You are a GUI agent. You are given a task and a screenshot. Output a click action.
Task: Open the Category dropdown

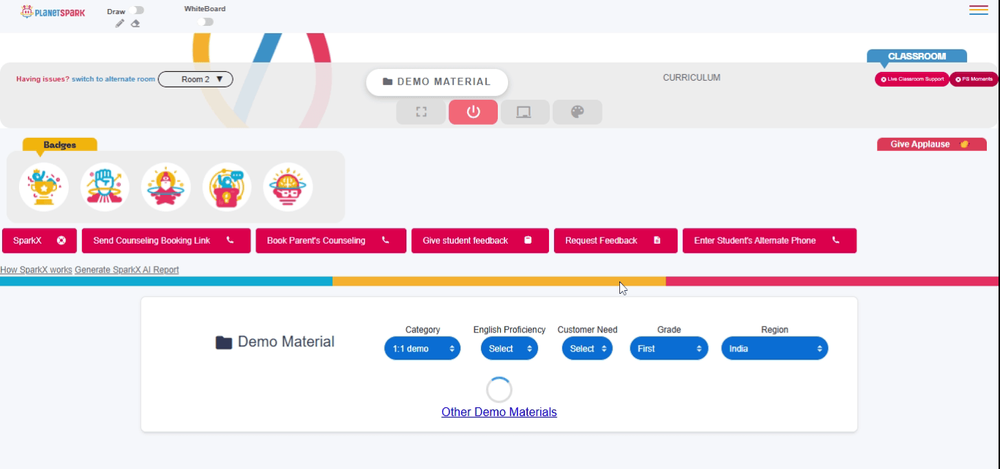tap(422, 348)
